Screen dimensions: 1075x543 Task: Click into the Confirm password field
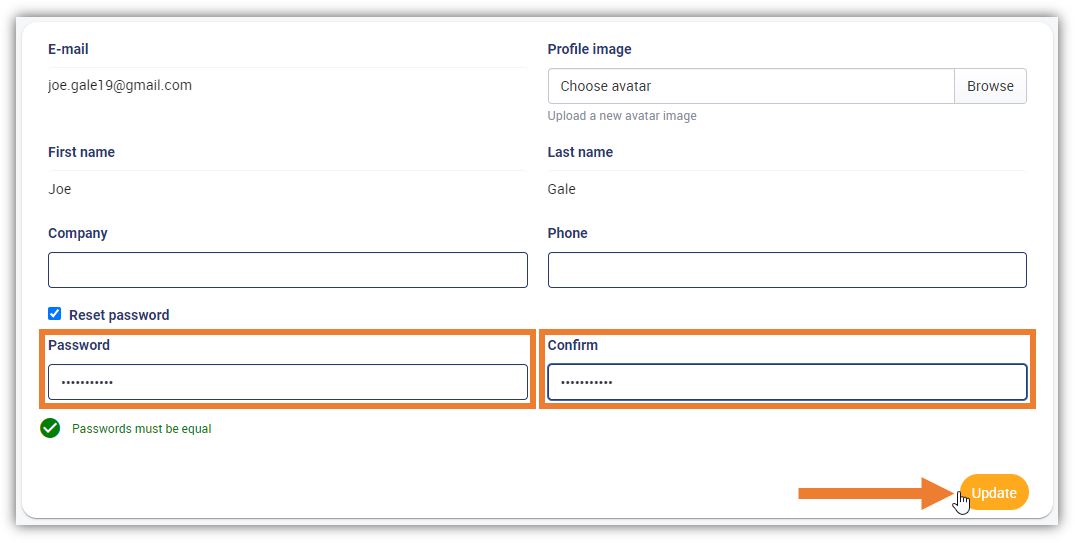click(787, 382)
